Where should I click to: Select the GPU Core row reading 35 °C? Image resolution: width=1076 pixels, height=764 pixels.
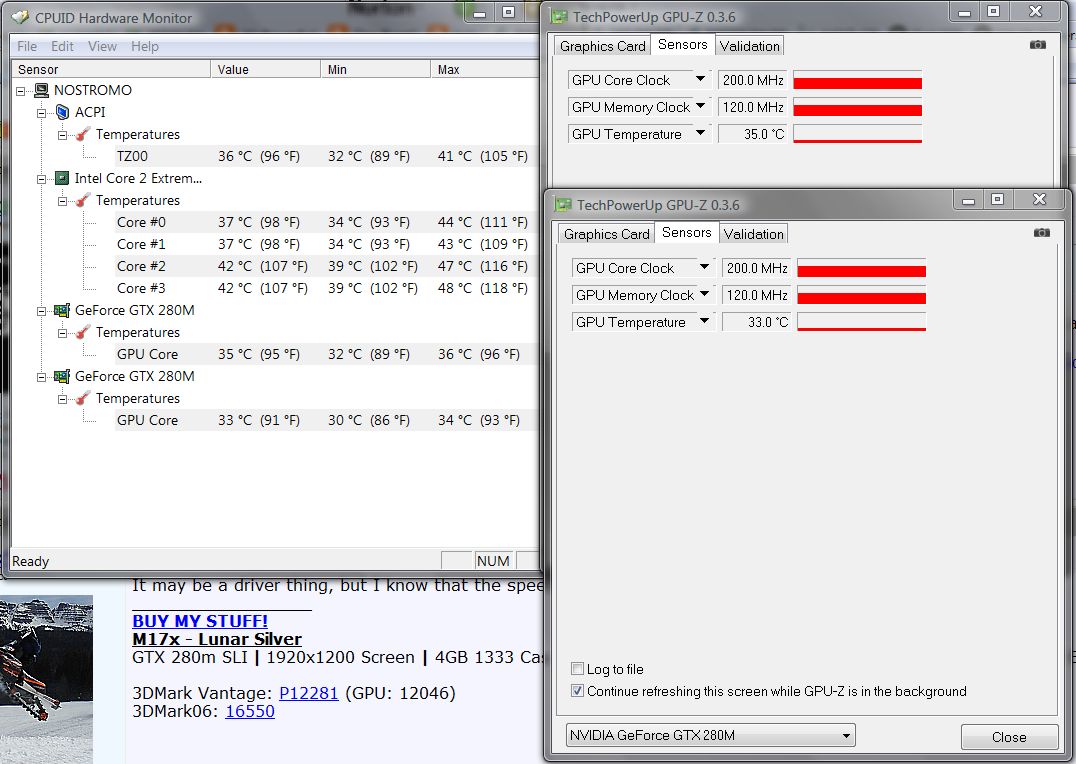327,354
